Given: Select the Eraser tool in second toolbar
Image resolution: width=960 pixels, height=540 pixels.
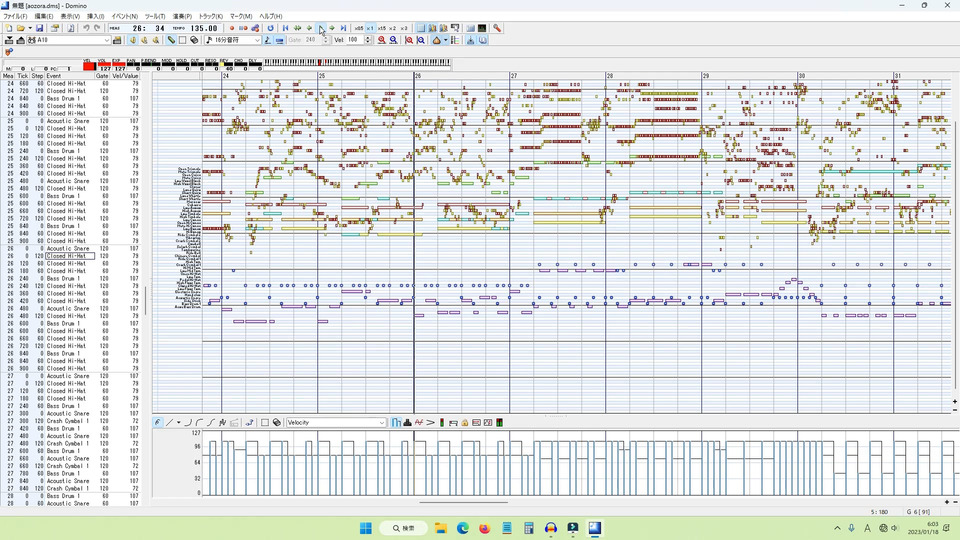Looking at the screenshot, I should (x=194, y=40).
